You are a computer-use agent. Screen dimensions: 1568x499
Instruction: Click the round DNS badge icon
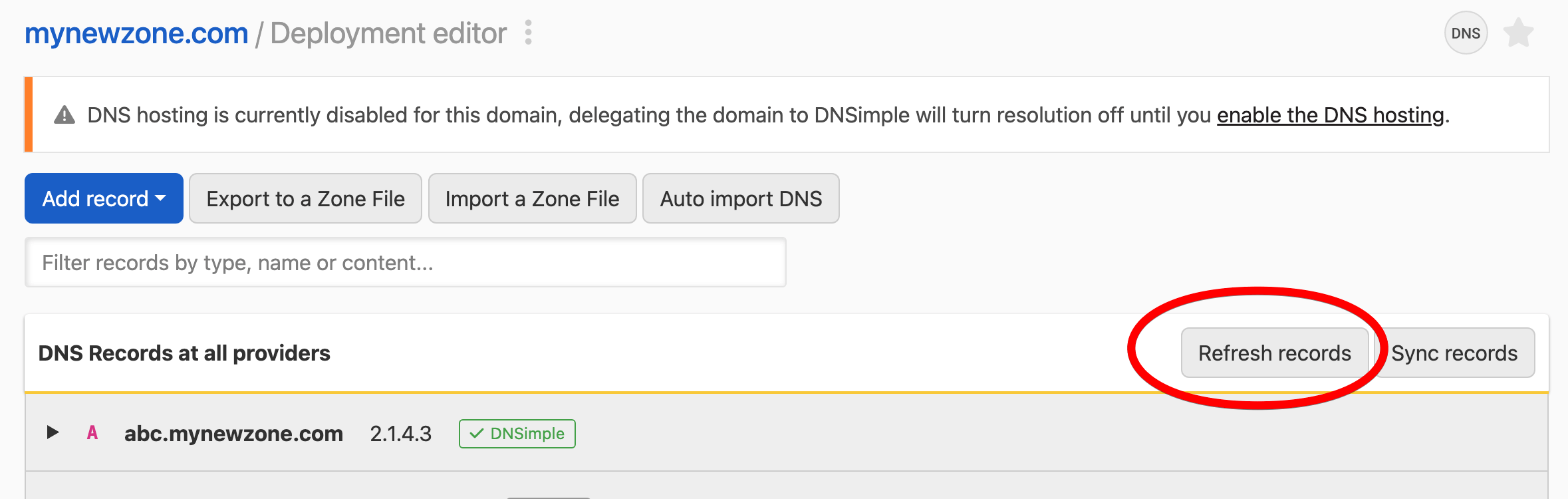coord(1465,33)
